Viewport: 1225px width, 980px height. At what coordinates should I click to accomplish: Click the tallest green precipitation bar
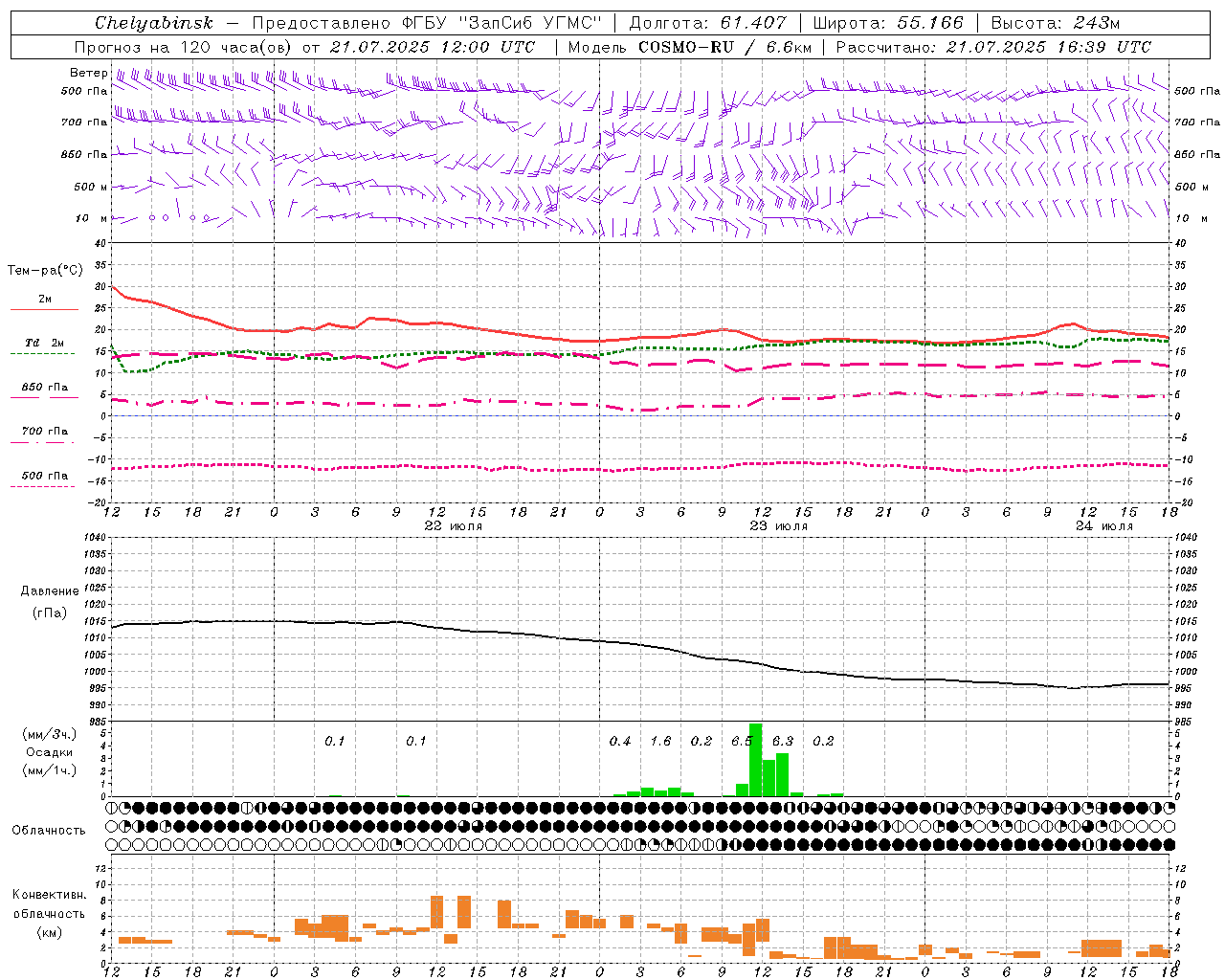(755, 759)
